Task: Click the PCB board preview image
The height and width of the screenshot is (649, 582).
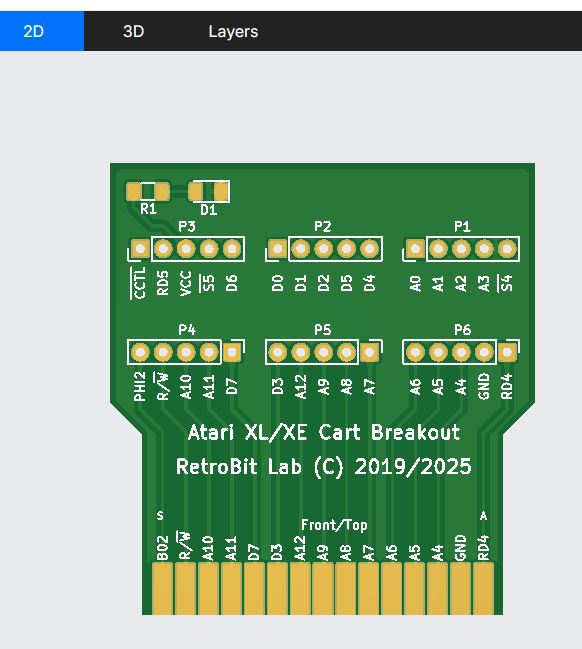Action: [x=322, y=389]
